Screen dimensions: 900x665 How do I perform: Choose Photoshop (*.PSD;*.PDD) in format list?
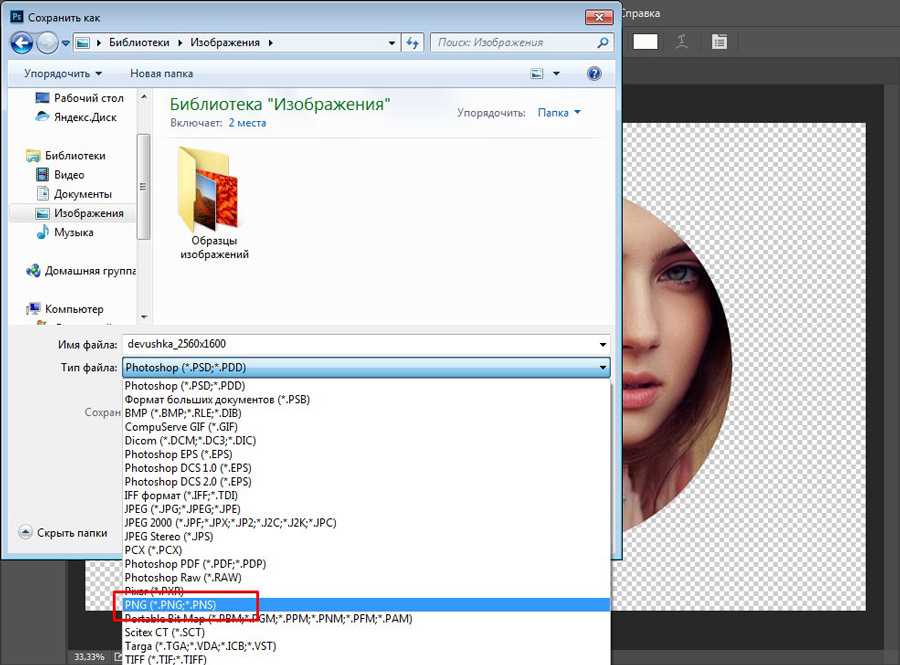(366, 386)
